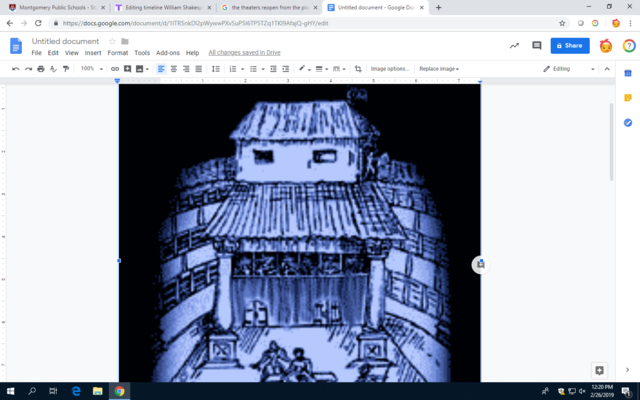The image size is (640, 400).
Task: Open the View menu
Action: pyautogui.click(x=71, y=53)
